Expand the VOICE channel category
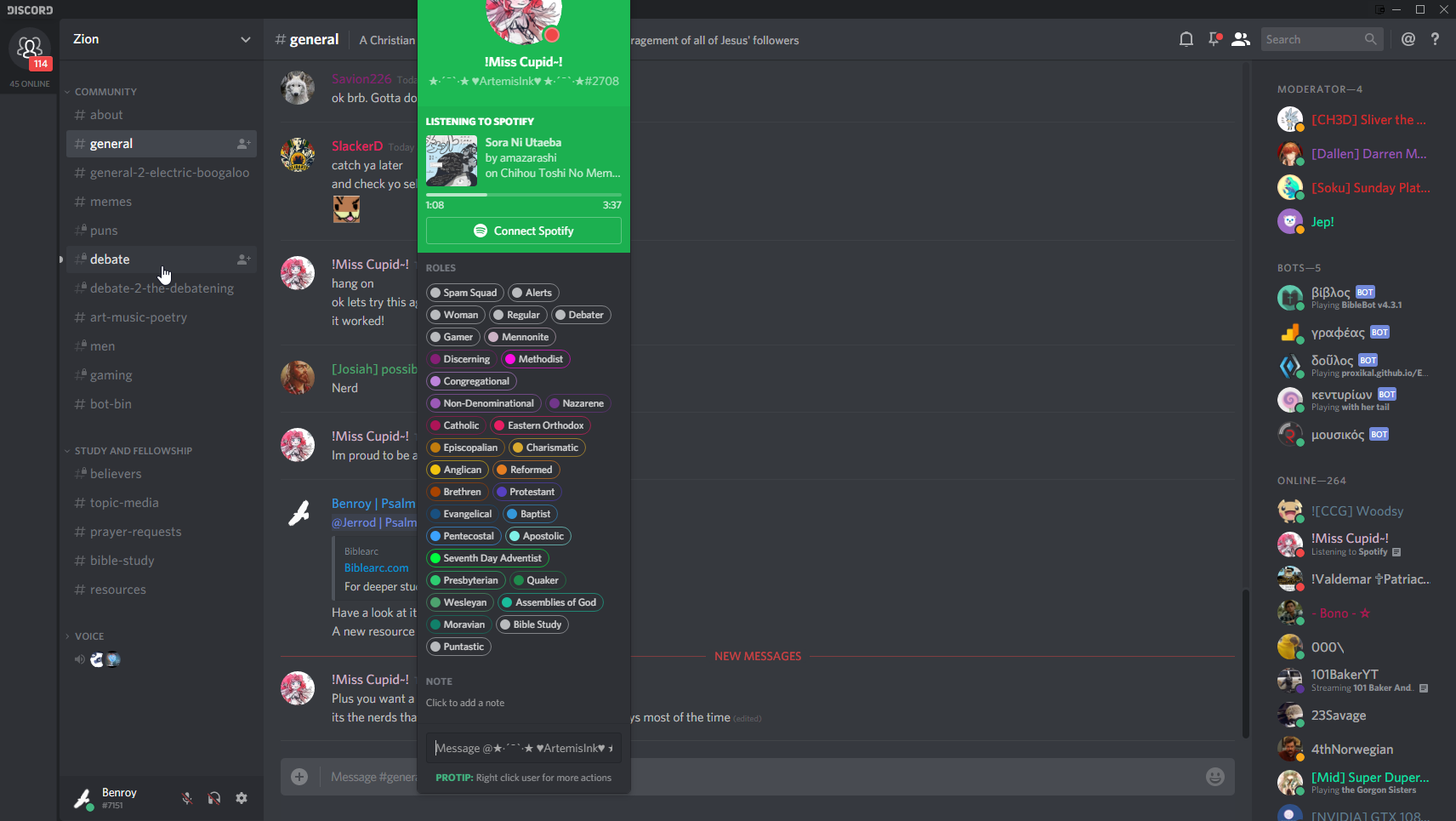Viewport: 1456px width, 821px height. click(89, 636)
